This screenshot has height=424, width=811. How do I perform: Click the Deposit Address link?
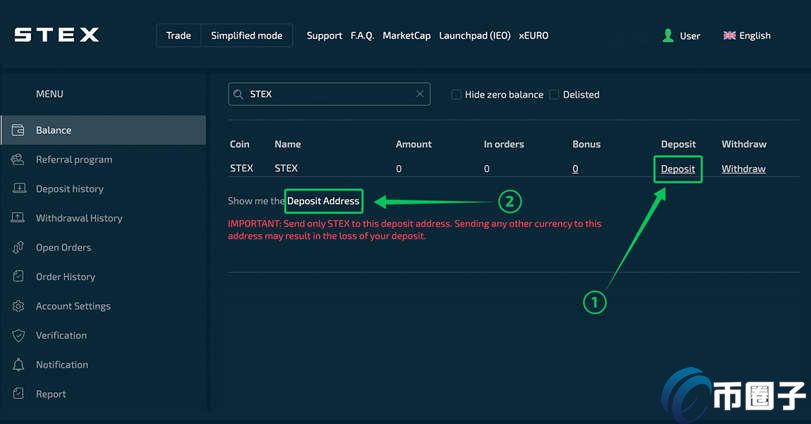click(323, 201)
